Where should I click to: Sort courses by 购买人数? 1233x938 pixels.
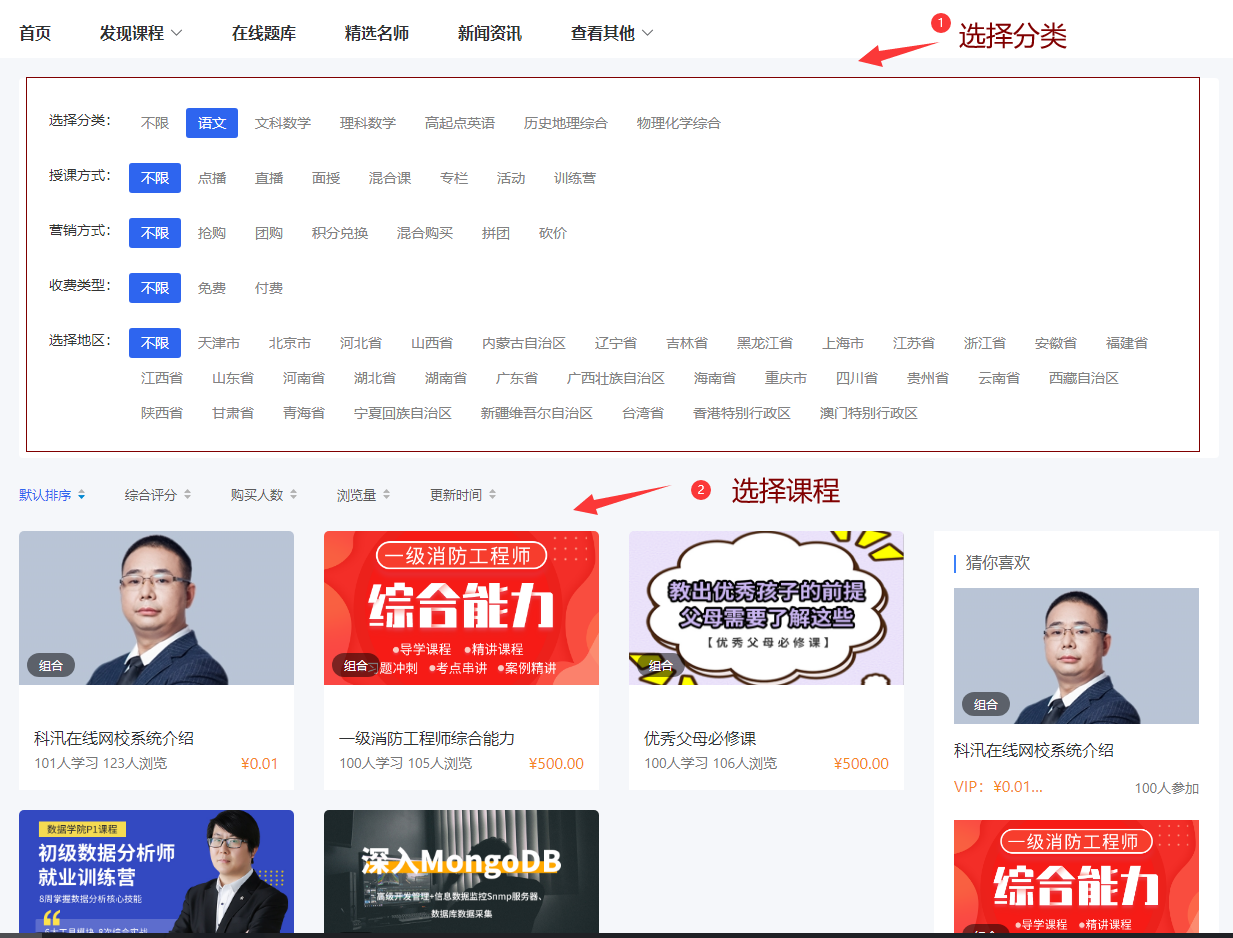[x=257, y=494]
